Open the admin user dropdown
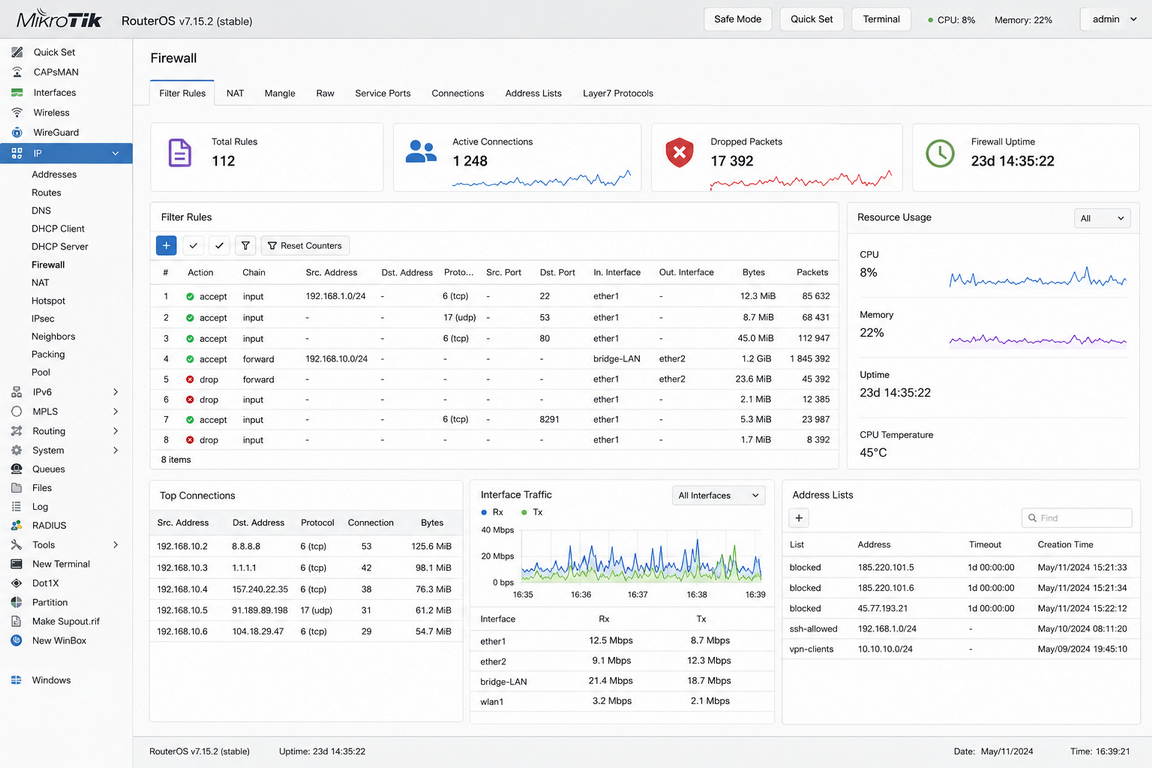The height and width of the screenshot is (768, 1152). [1114, 19]
